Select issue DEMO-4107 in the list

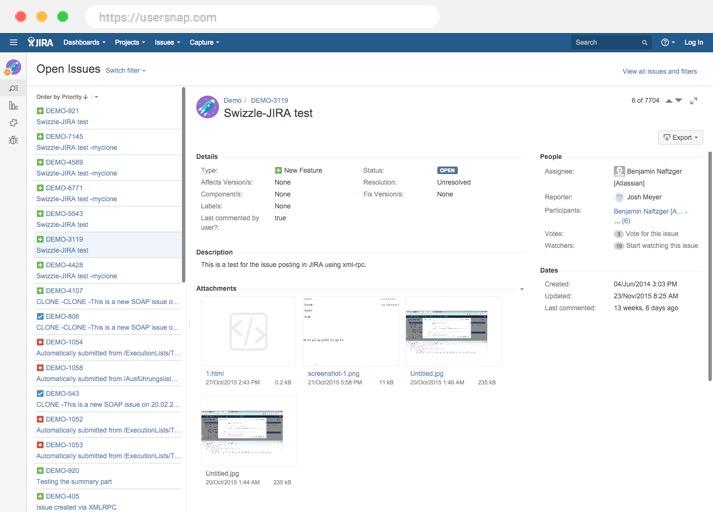click(108, 296)
